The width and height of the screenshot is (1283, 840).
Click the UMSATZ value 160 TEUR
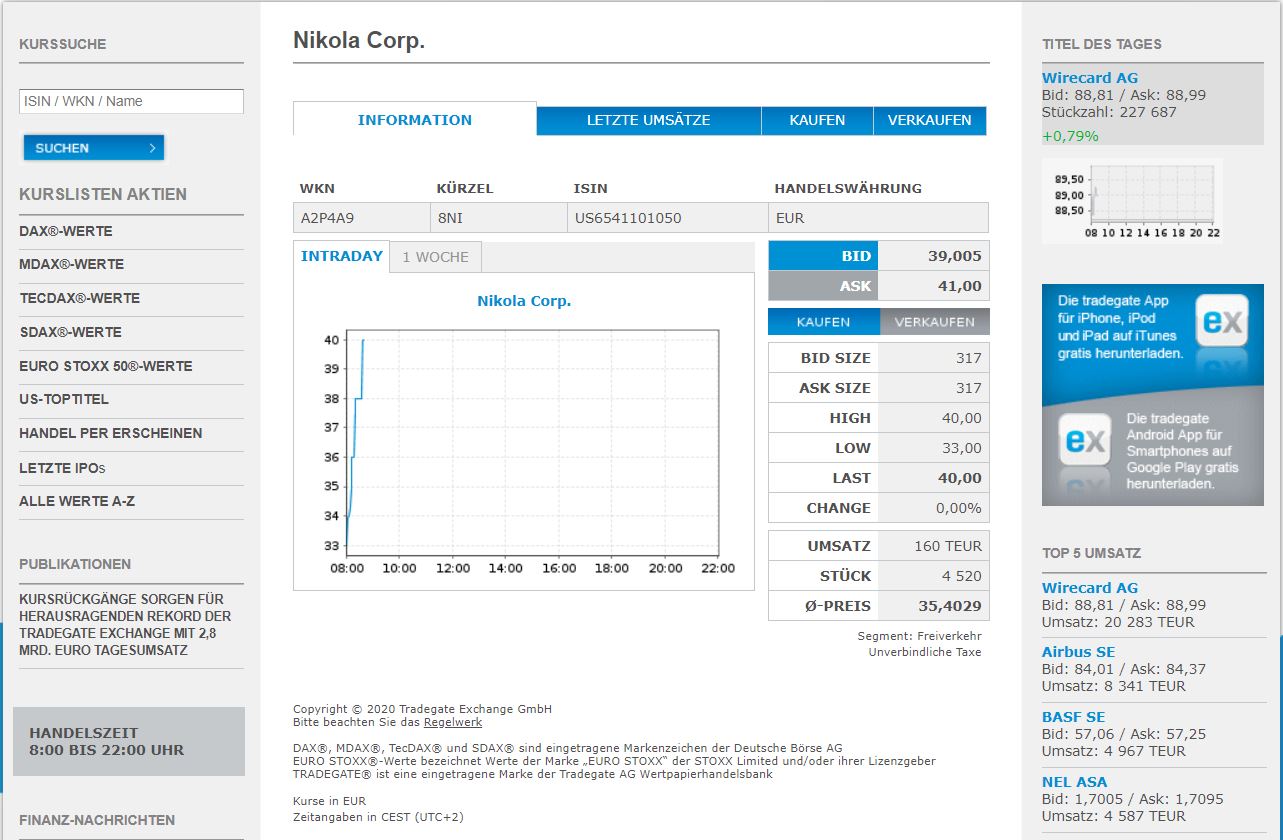[x=948, y=546]
